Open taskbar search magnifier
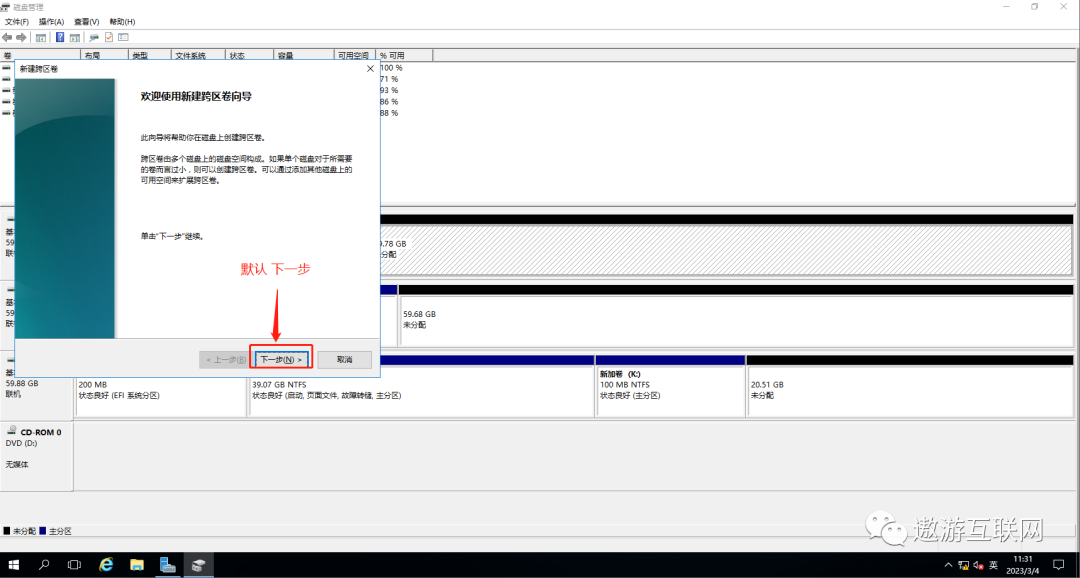 44,565
